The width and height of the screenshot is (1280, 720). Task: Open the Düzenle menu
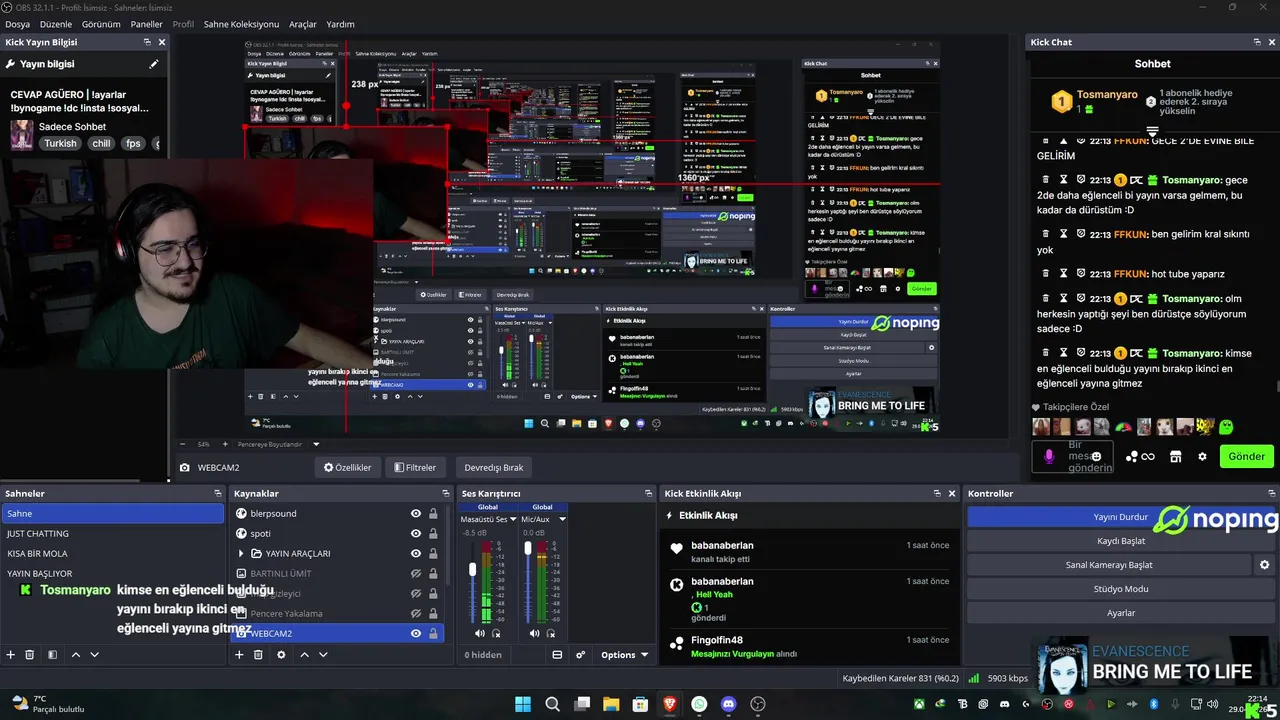pyautogui.click(x=56, y=24)
